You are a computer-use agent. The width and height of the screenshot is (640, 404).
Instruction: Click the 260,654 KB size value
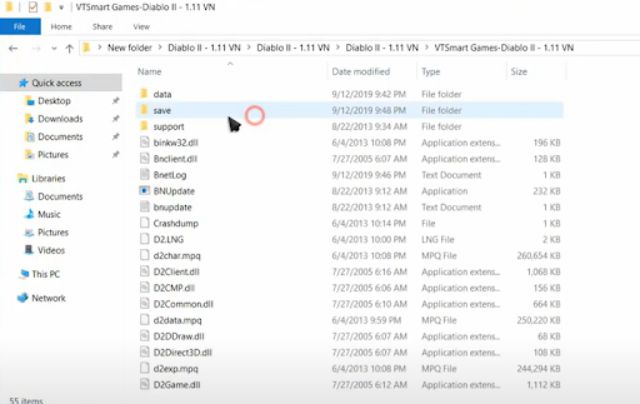click(538, 256)
